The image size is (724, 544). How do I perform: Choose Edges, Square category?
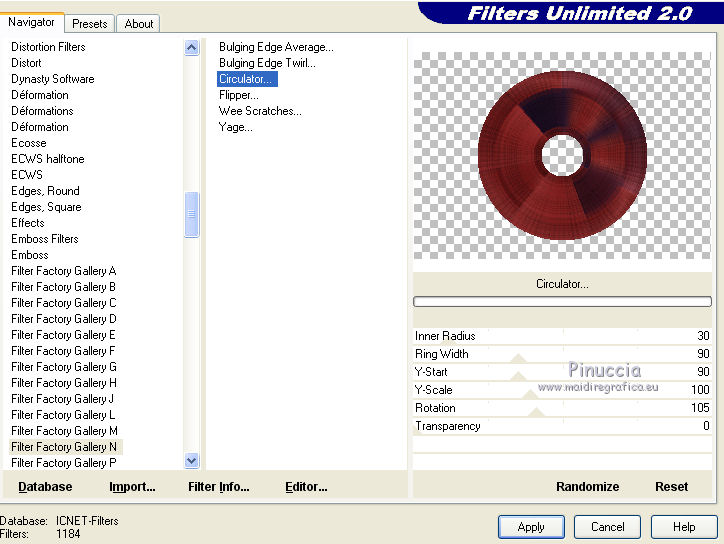click(x=46, y=207)
